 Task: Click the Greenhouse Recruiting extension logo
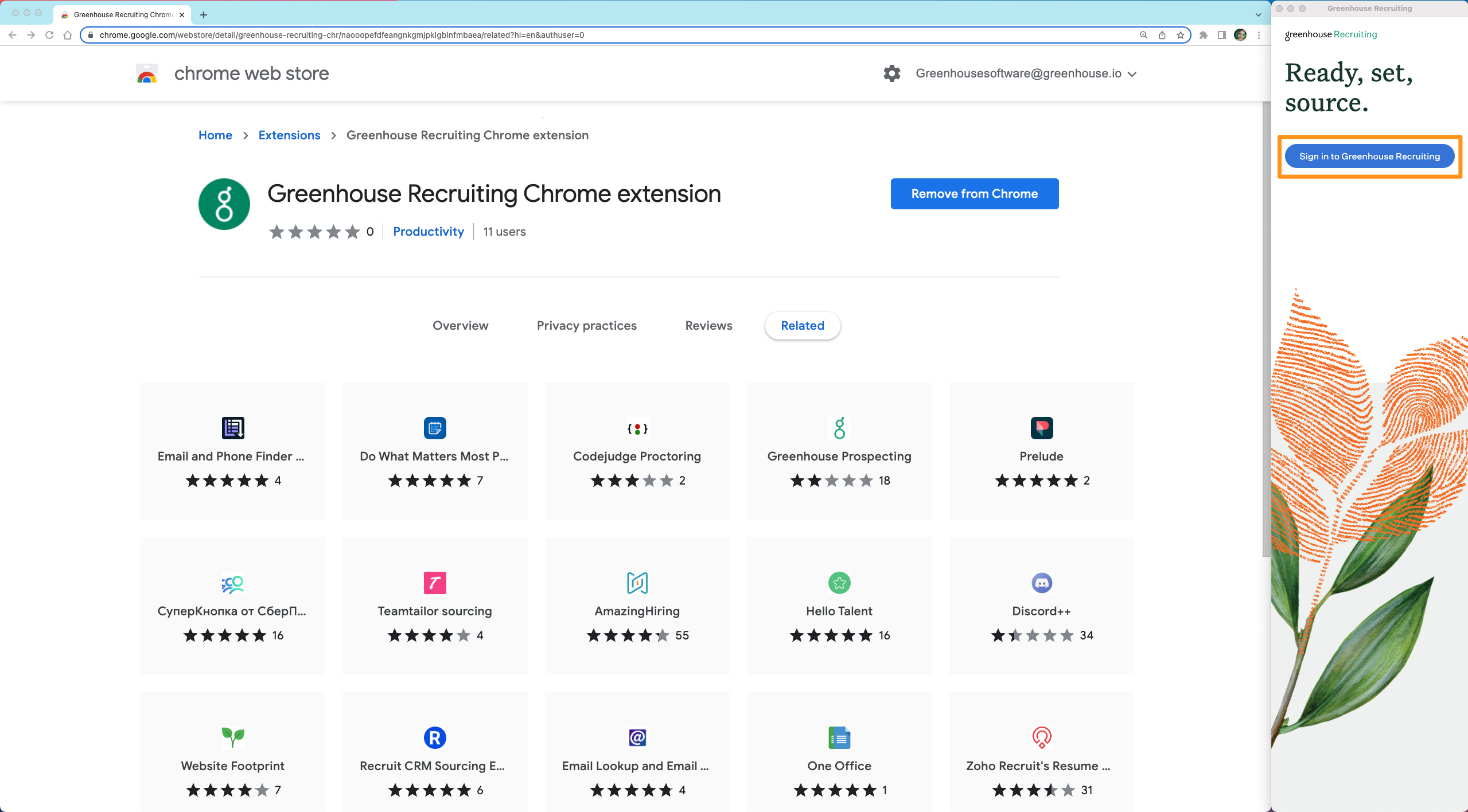(224, 204)
